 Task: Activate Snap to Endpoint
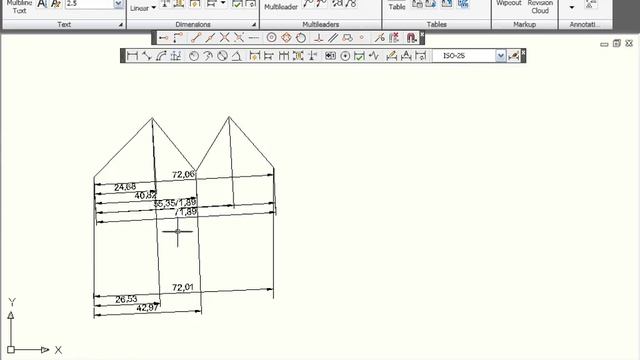click(196, 38)
